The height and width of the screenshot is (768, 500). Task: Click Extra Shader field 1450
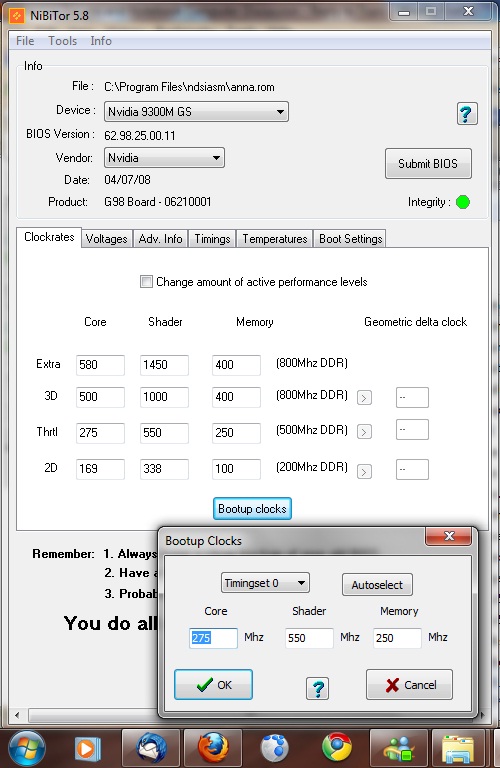click(164, 365)
